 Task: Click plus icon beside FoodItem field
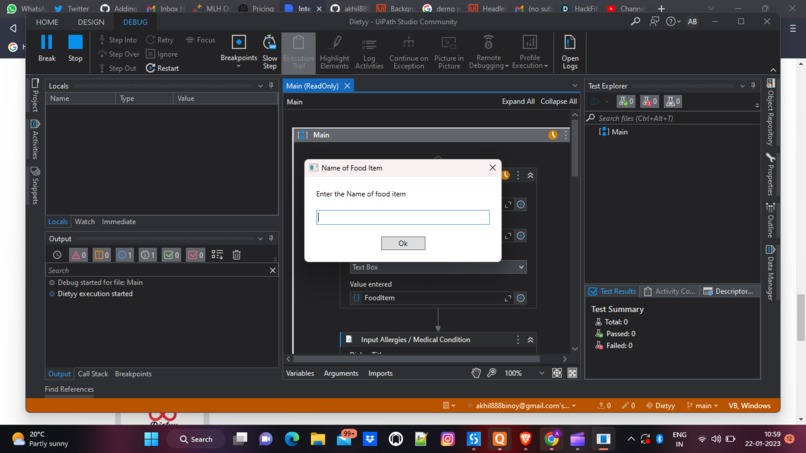[x=521, y=298]
